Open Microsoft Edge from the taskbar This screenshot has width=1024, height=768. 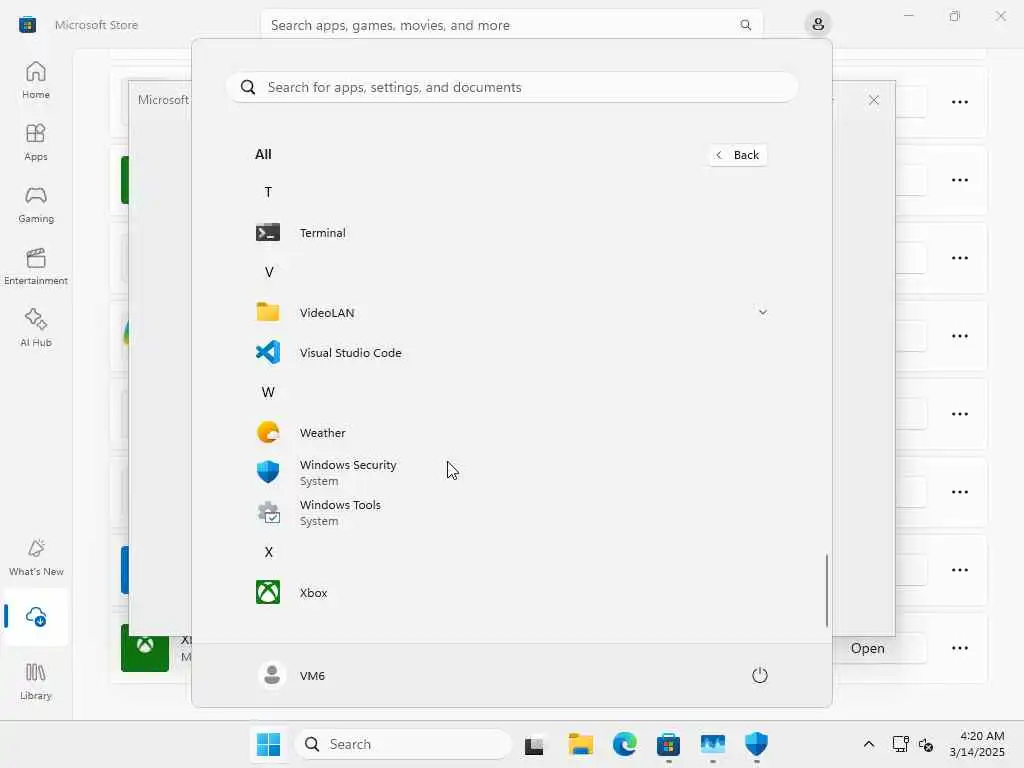pos(624,744)
